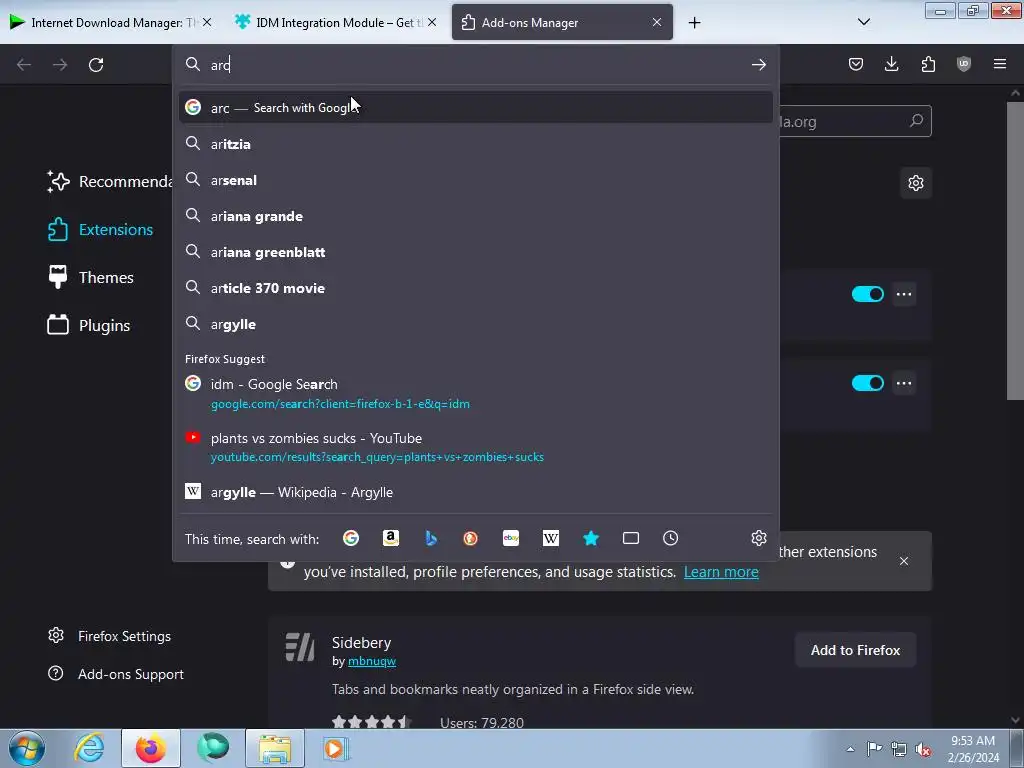Screen dimensions: 1024x768
Task: Open Add-ons Support link
Action: pyautogui.click(x=116, y=674)
